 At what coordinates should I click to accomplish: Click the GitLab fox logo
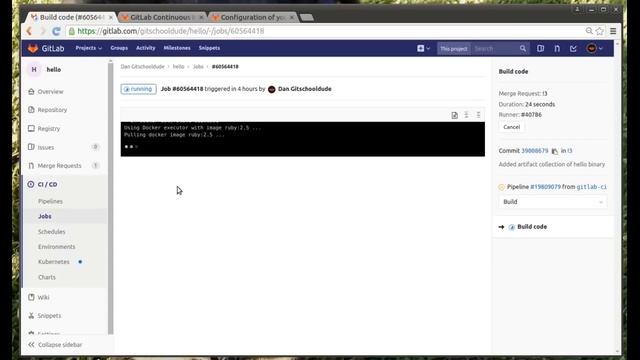point(33,48)
